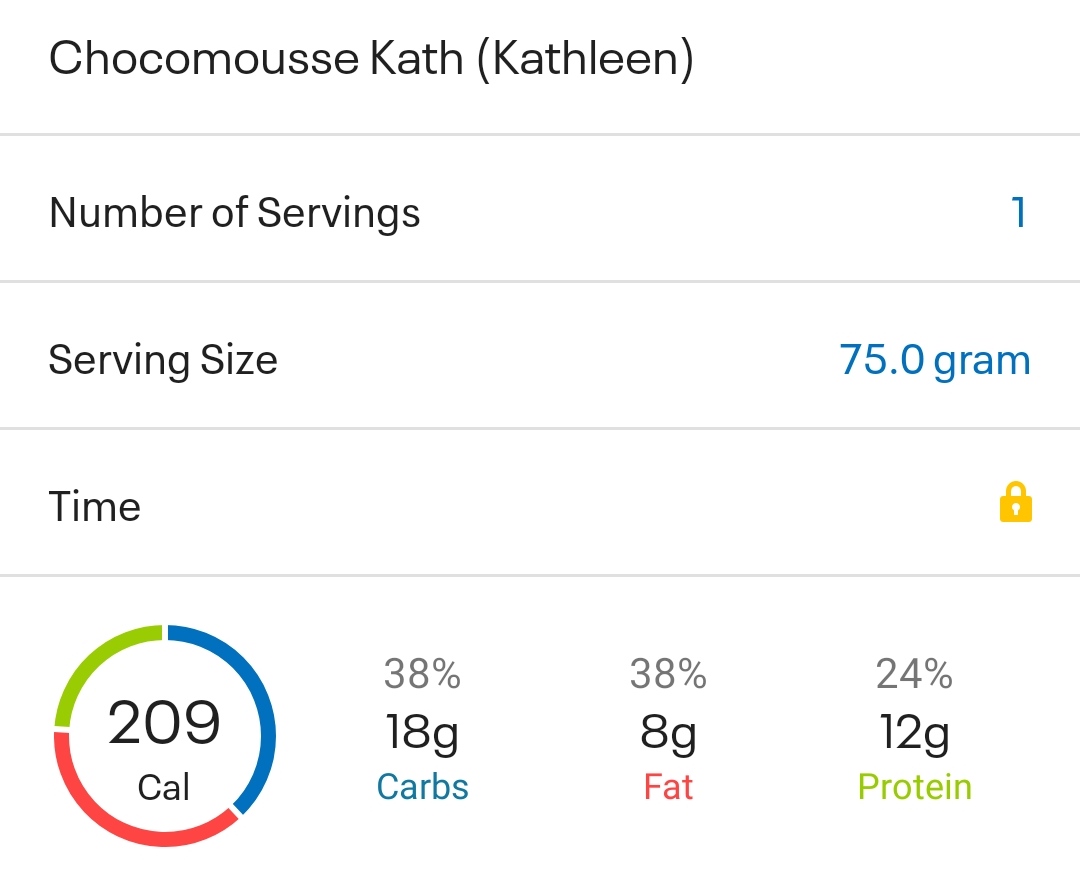
Task: Edit the number of servings value 1
Action: (x=1018, y=212)
